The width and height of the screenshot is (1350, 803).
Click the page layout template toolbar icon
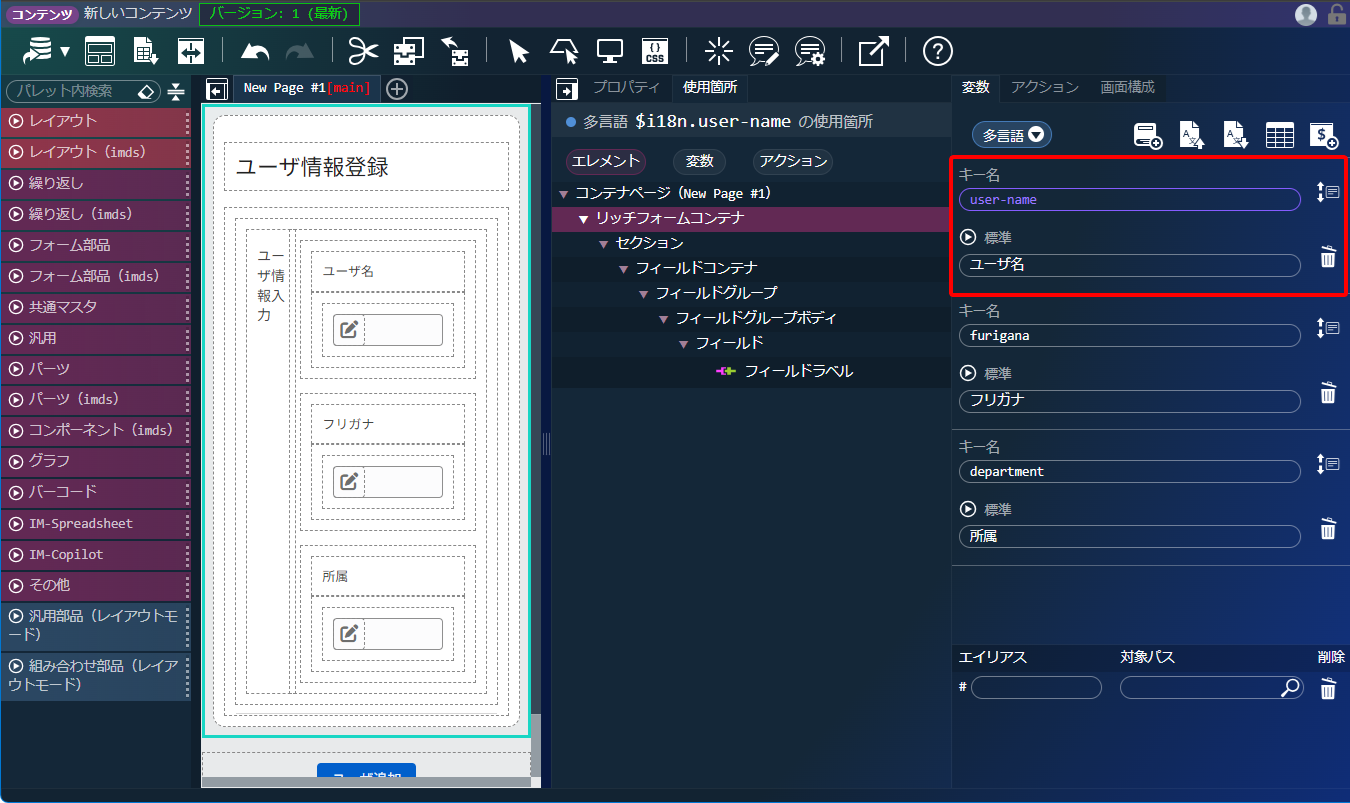pos(100,52)
